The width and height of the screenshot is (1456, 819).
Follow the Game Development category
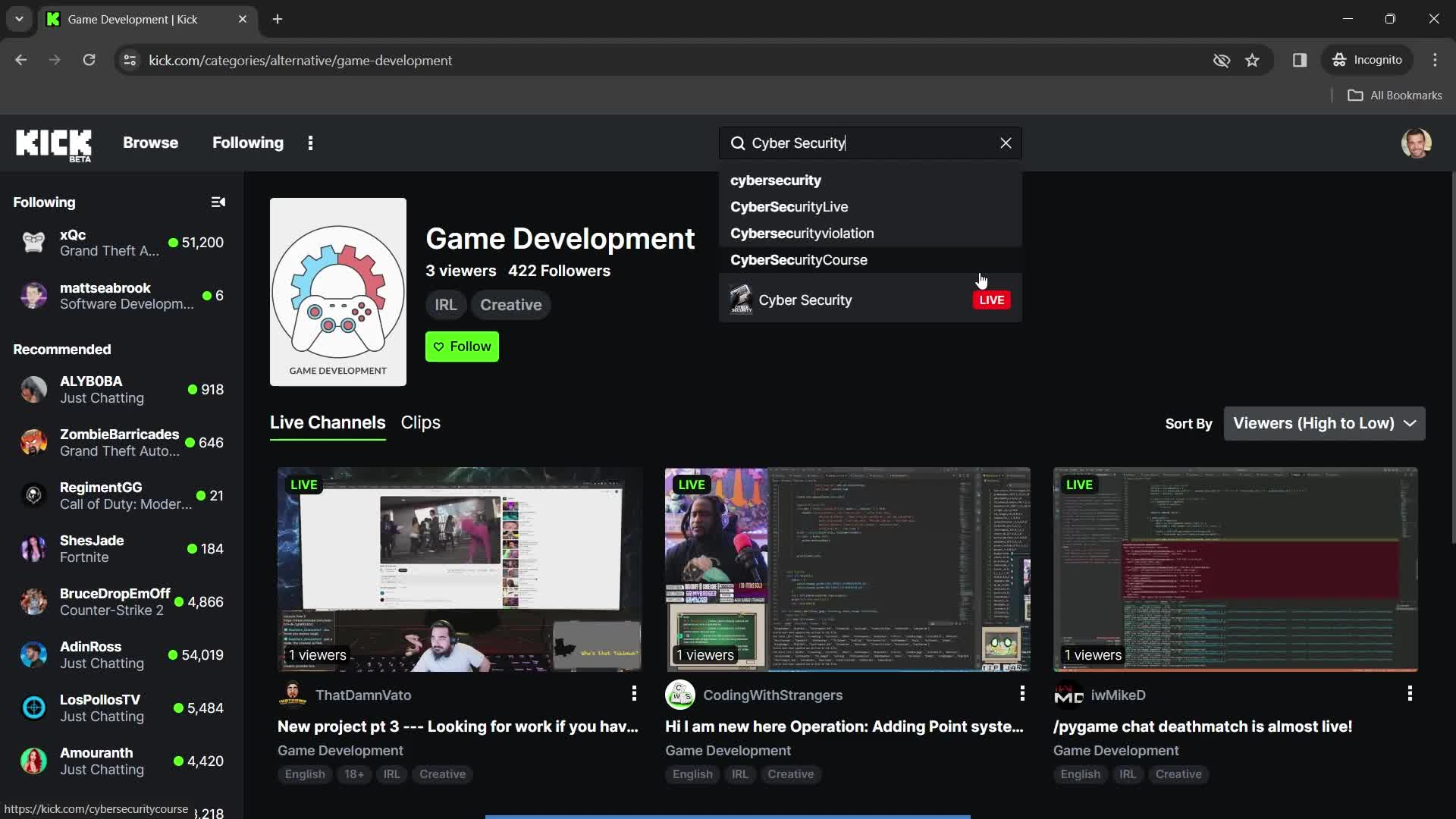click(462, 347)
